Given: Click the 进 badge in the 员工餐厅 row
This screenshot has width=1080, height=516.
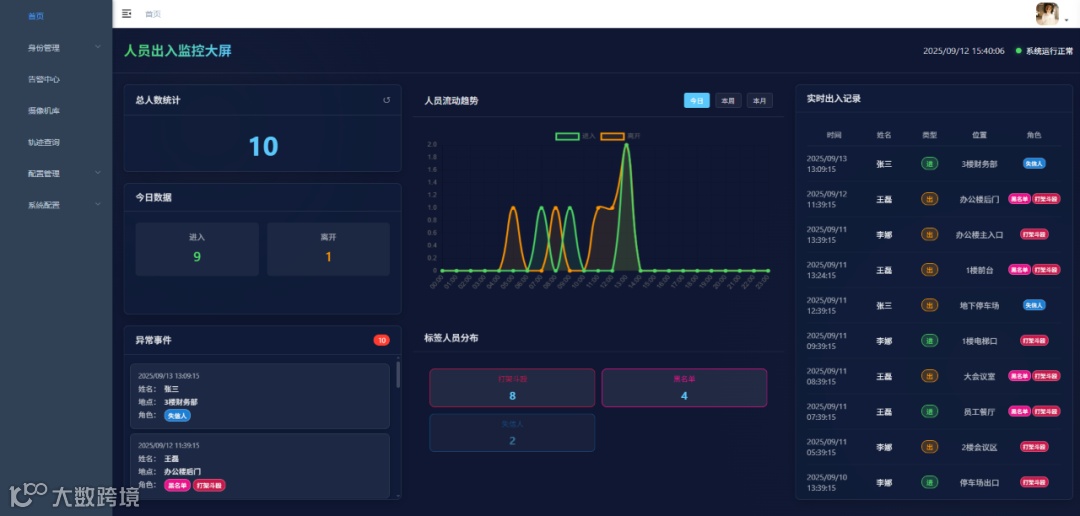Looking at the screenshot, I should tap(929, 411).
